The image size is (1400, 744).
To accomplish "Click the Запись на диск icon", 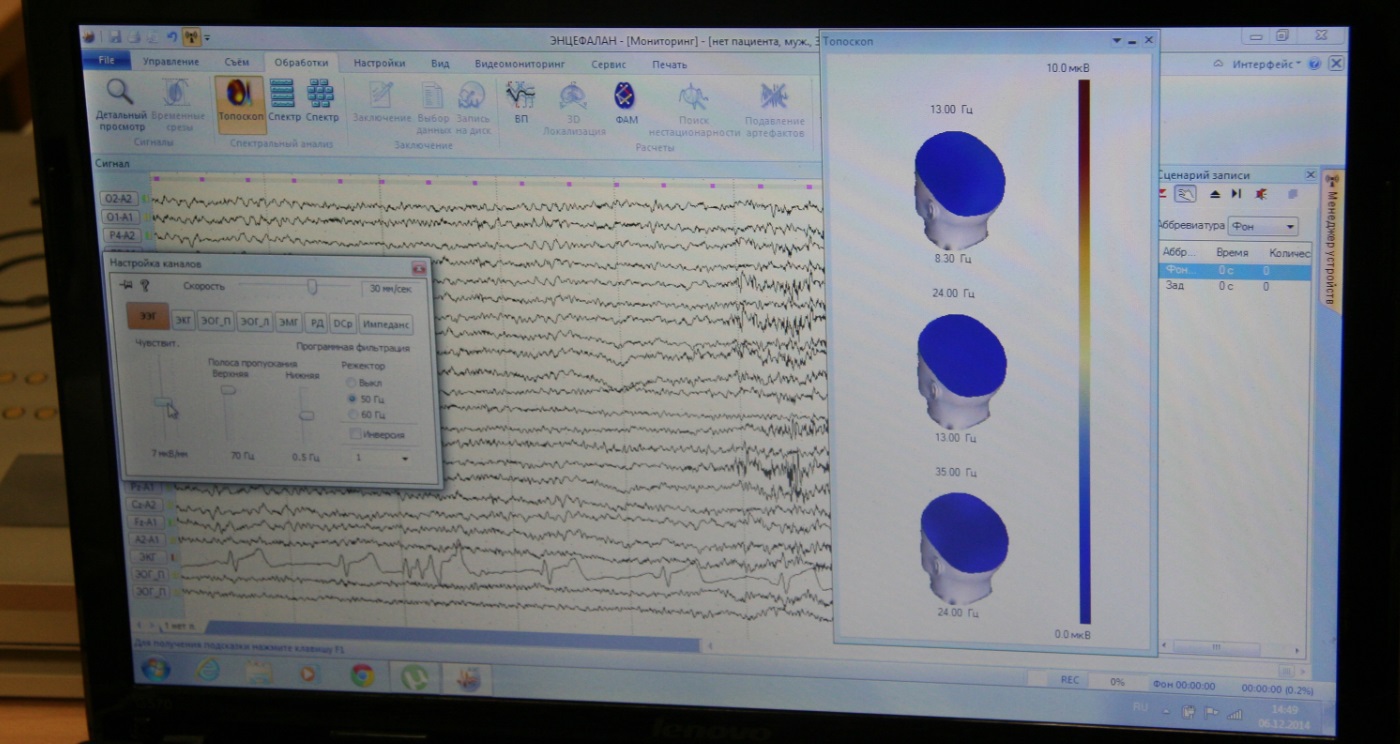I will tap(472, 108).
